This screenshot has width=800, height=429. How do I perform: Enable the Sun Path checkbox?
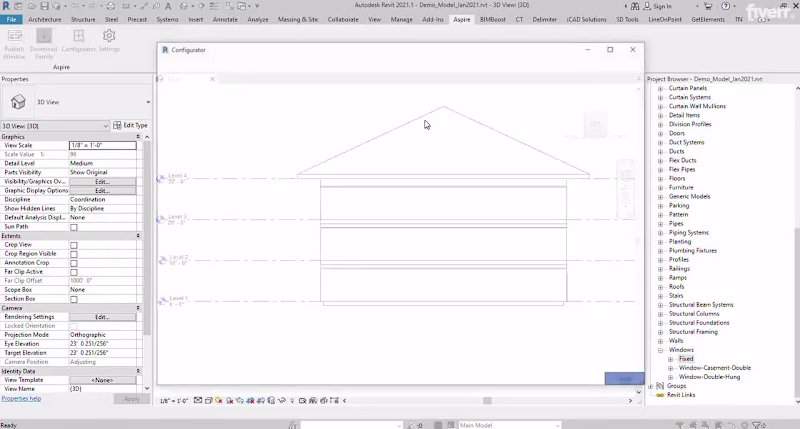(x=74, y=227)
